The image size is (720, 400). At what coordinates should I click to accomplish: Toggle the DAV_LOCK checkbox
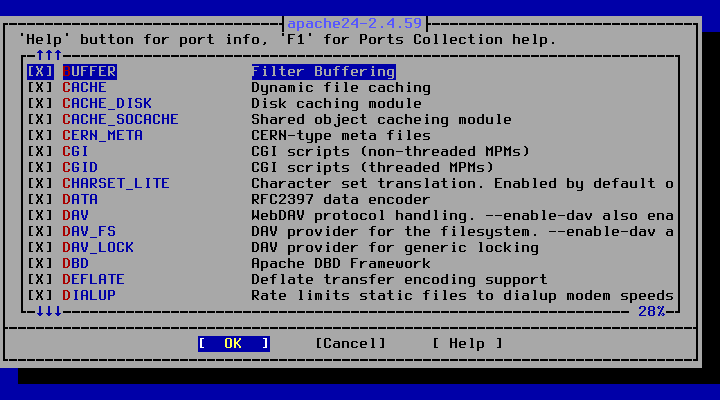tap(40, 248)
